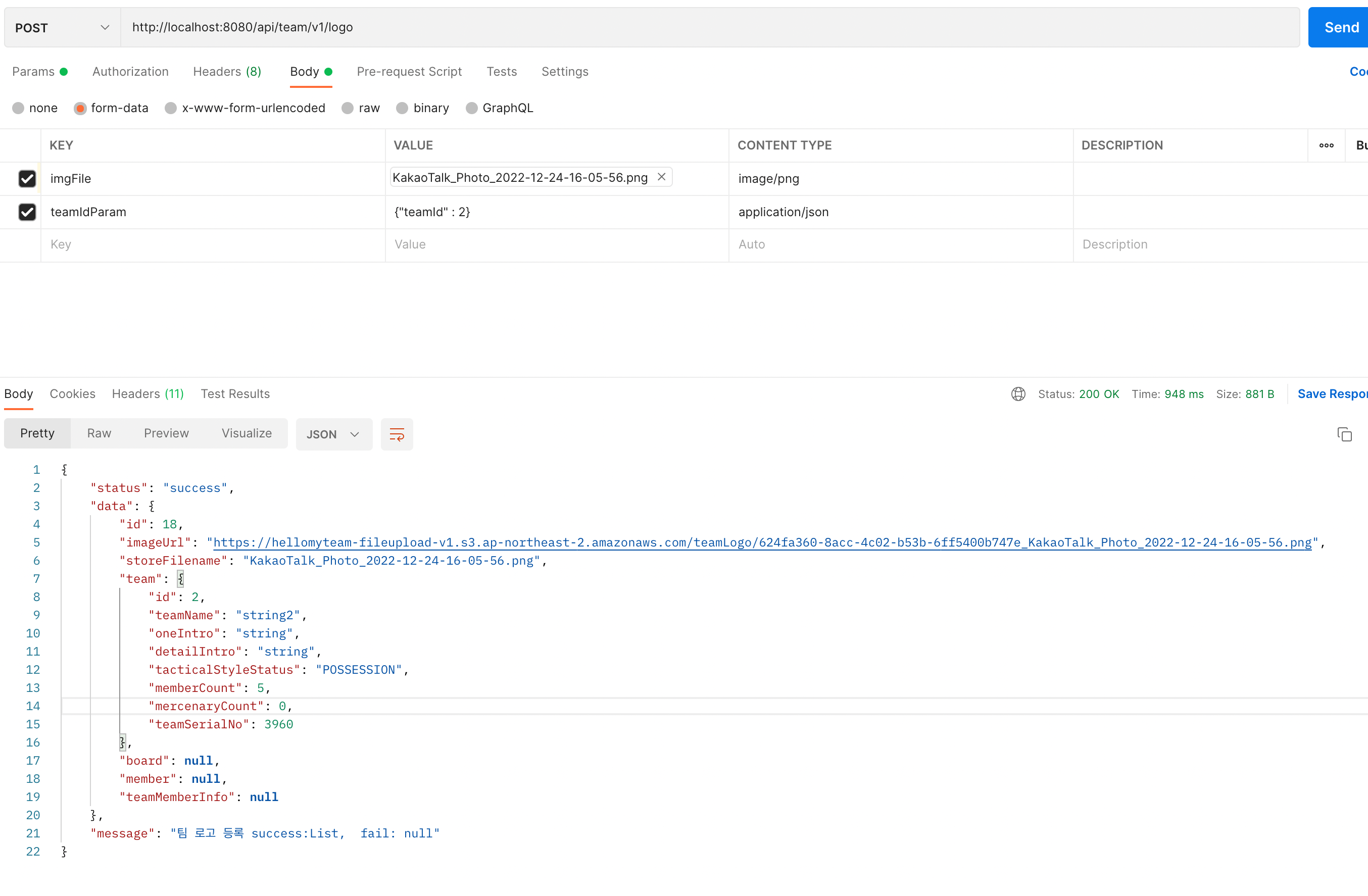
Task: Open the response Cookies tab
Action: coord(72,393)
